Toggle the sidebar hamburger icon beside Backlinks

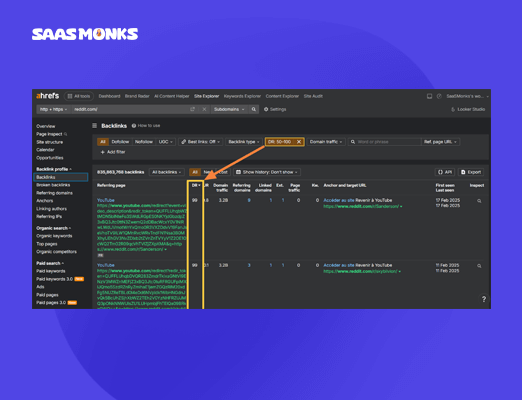click(95, 126)
